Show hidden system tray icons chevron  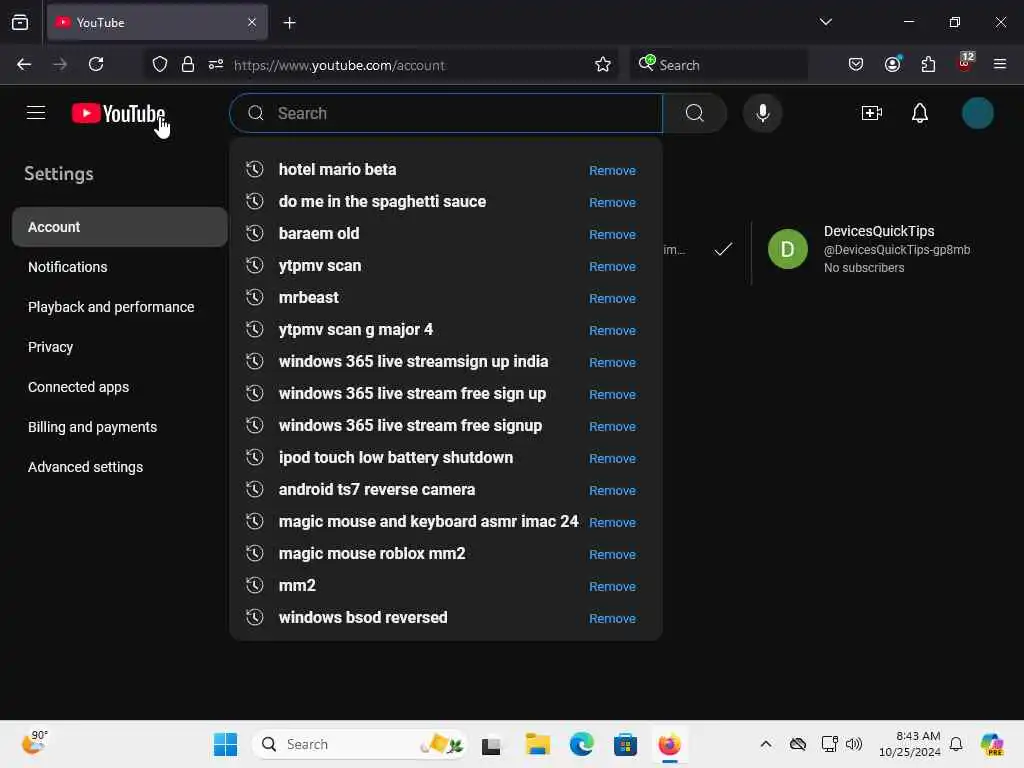click(765, 744)
